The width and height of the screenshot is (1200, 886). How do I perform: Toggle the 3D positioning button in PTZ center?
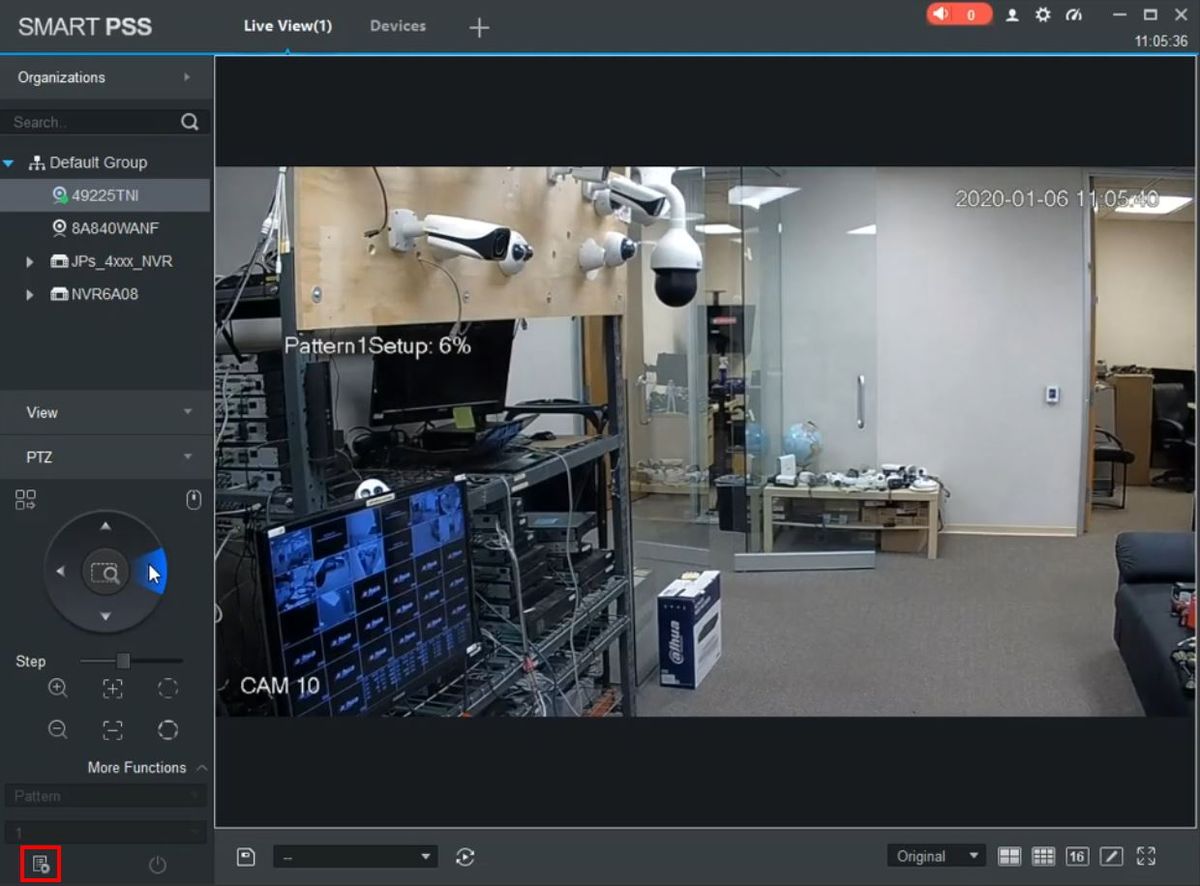coord(105,573)
